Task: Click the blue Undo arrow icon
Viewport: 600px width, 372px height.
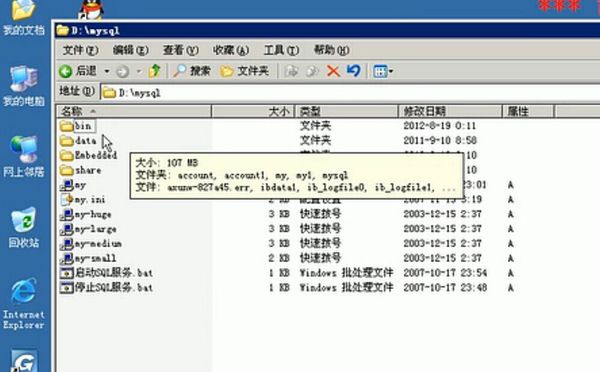Action: [354, 71]
